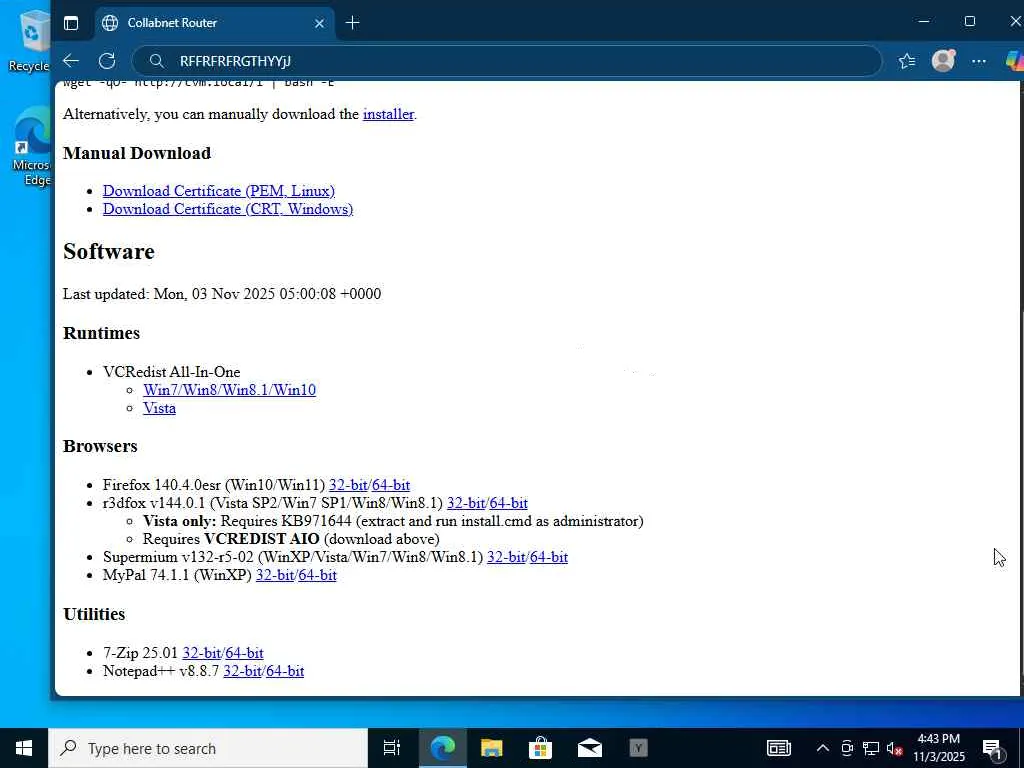
Task: Download r3dfox v144.0.1 32-bit
Action: [x=466, y=504]
